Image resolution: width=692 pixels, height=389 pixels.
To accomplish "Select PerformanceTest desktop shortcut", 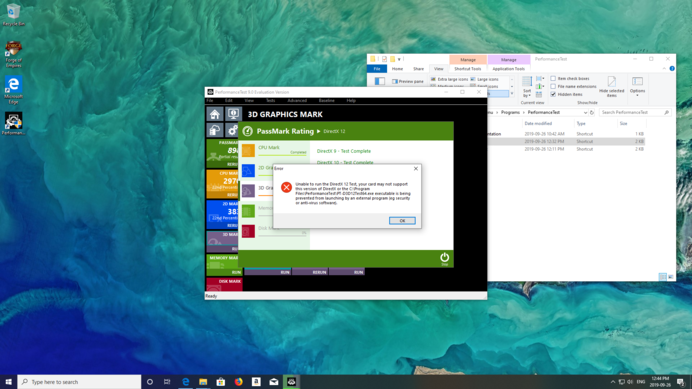I will (13, 123).
